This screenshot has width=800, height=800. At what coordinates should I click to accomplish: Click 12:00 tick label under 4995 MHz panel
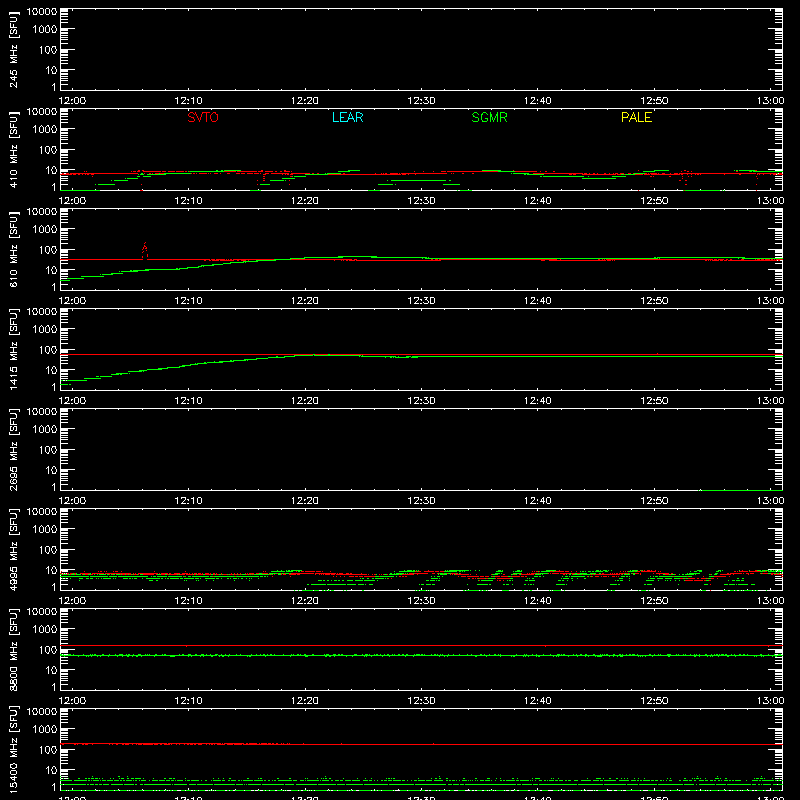tap(72, 601)
